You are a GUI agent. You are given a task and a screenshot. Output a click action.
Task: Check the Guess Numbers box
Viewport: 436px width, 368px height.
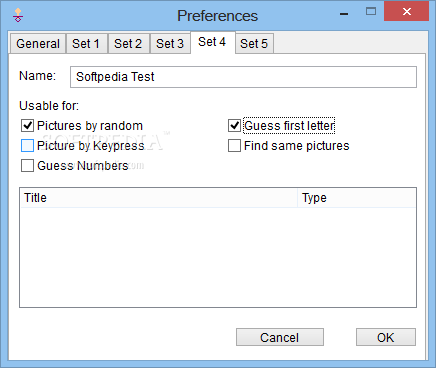(x=27, y=166)
